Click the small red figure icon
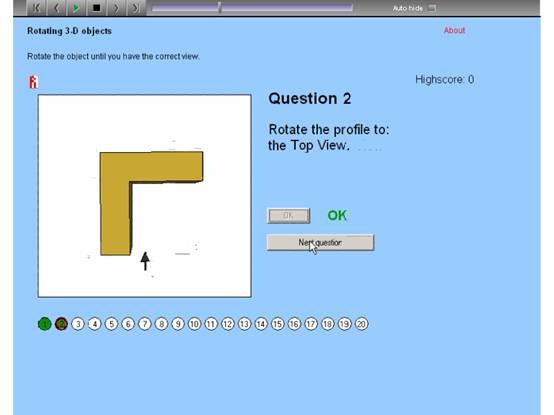Image resolution: width=554 pixels, height=415 pixels. pos(33,82)
